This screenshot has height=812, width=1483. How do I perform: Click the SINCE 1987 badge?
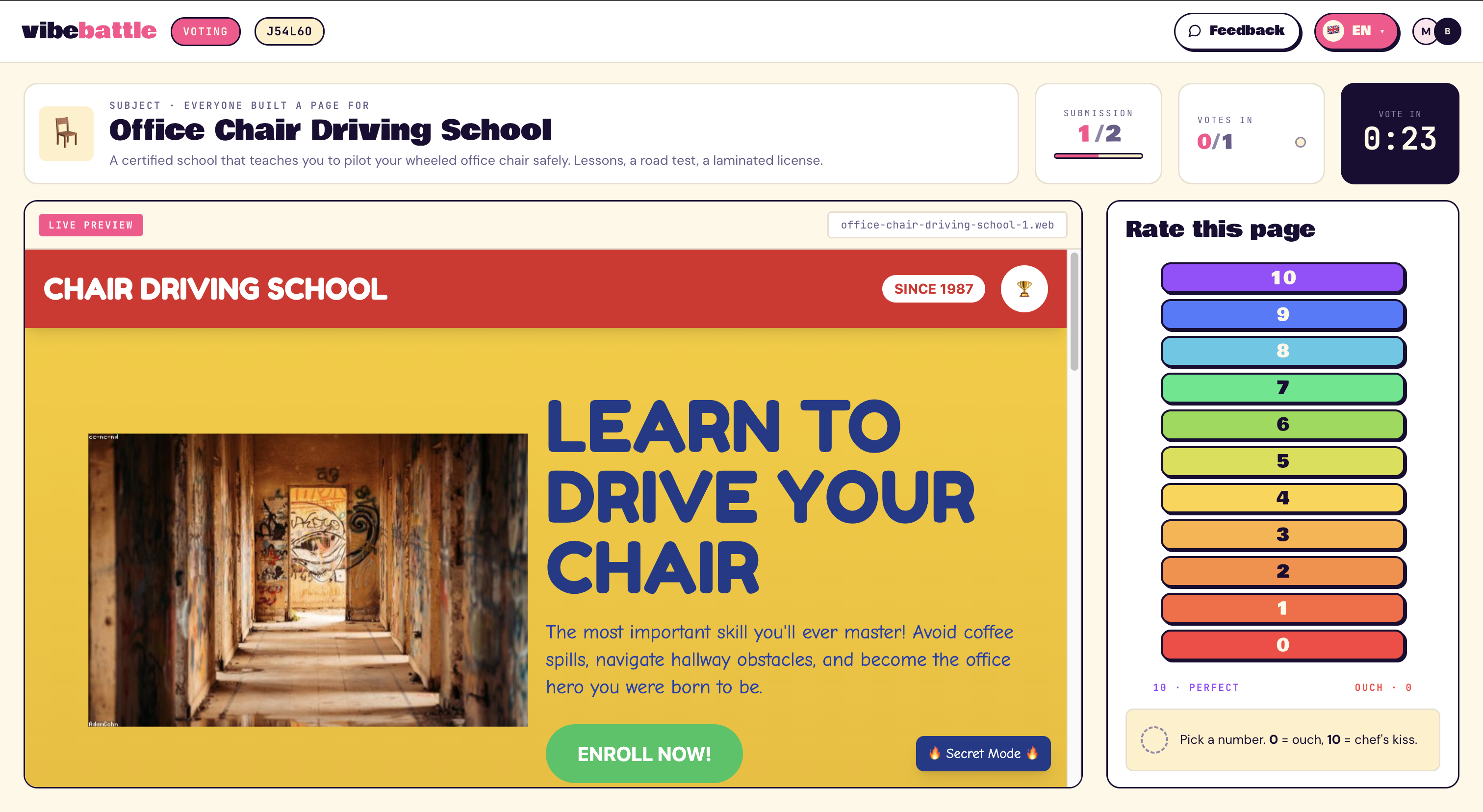tap(933, 289)
